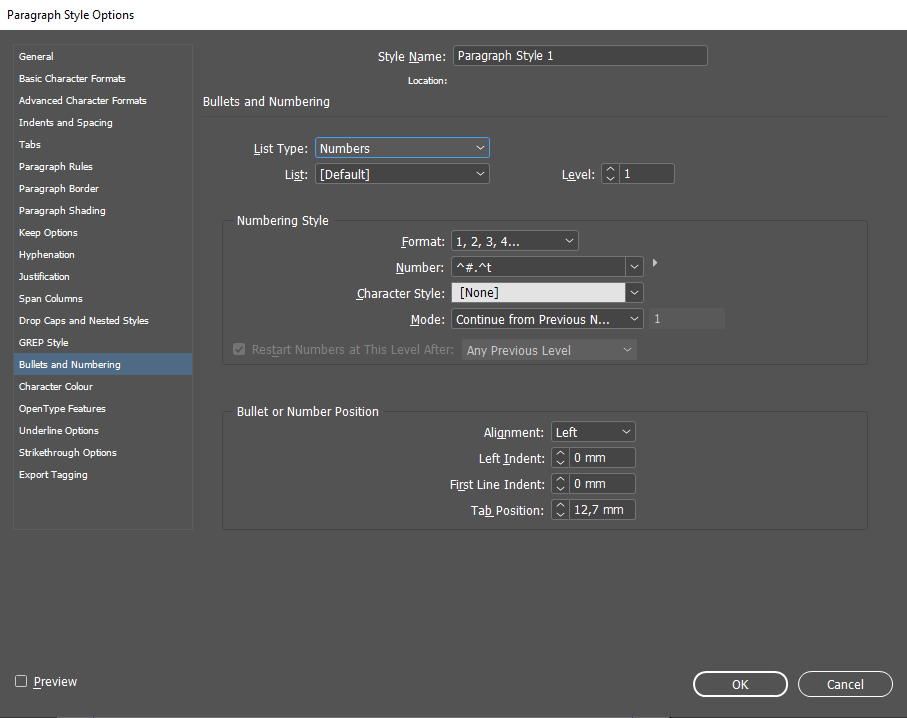Open the Character Style dropdown
The width and height of the screenshot is (907, 718).
pos(547,293)
